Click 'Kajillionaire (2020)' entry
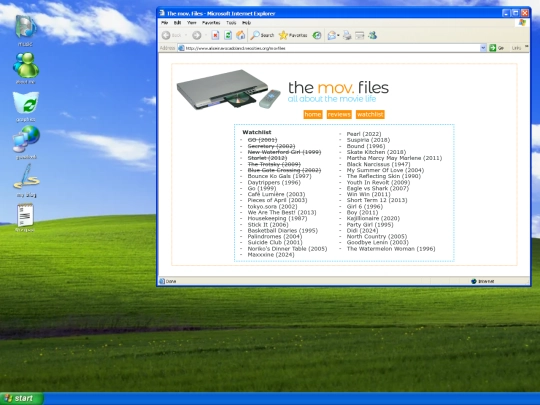540x405 pixels. 373,218
